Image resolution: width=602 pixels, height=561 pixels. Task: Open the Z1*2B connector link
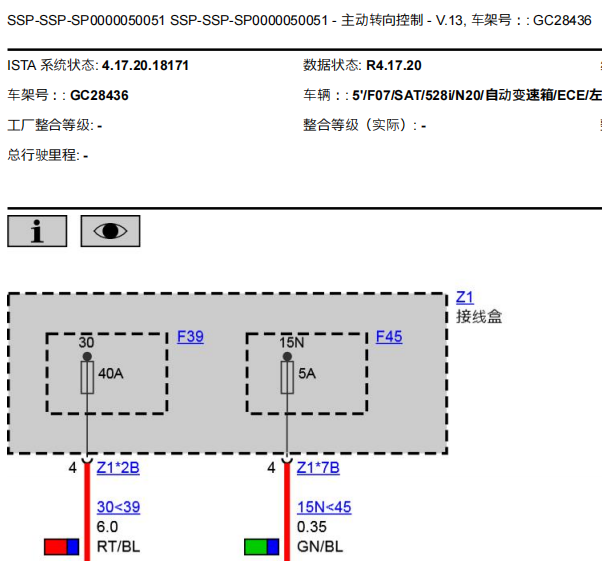tap(118, 468)
